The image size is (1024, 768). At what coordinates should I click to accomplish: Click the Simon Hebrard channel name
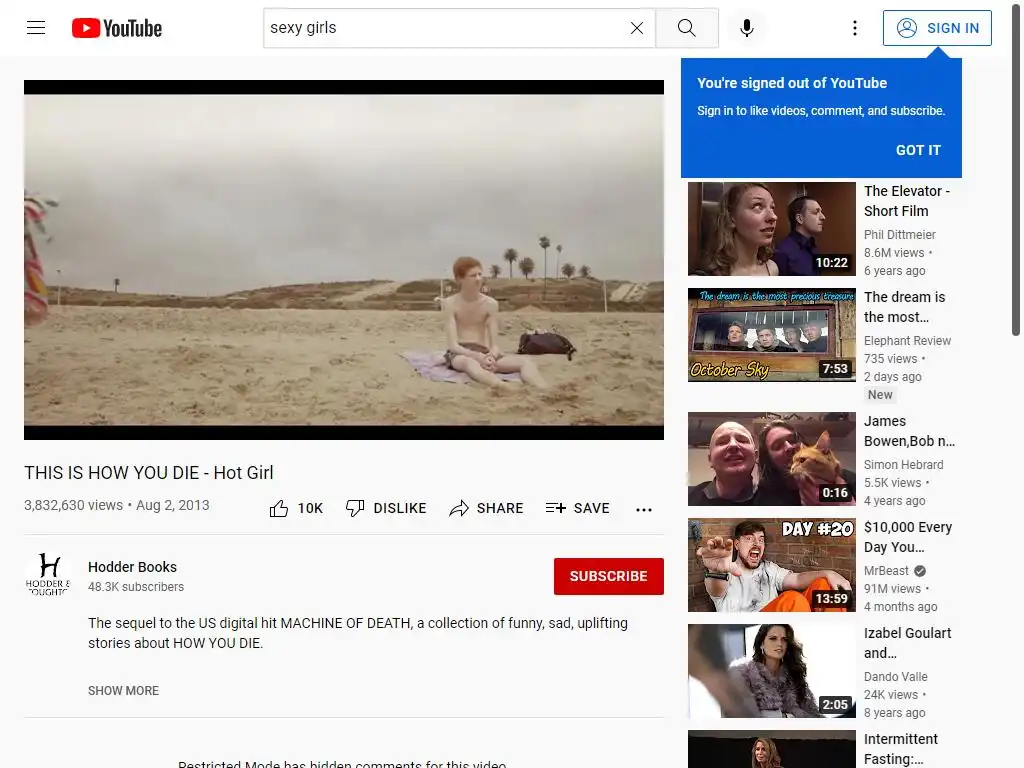pyautogui.click(x=903, y=465)
